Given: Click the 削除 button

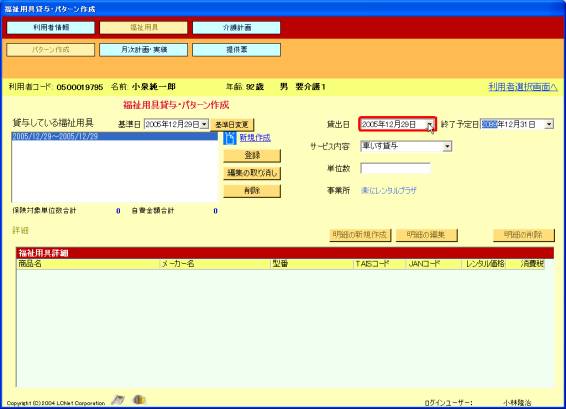Looking at the screenshot, I should 252,191.
